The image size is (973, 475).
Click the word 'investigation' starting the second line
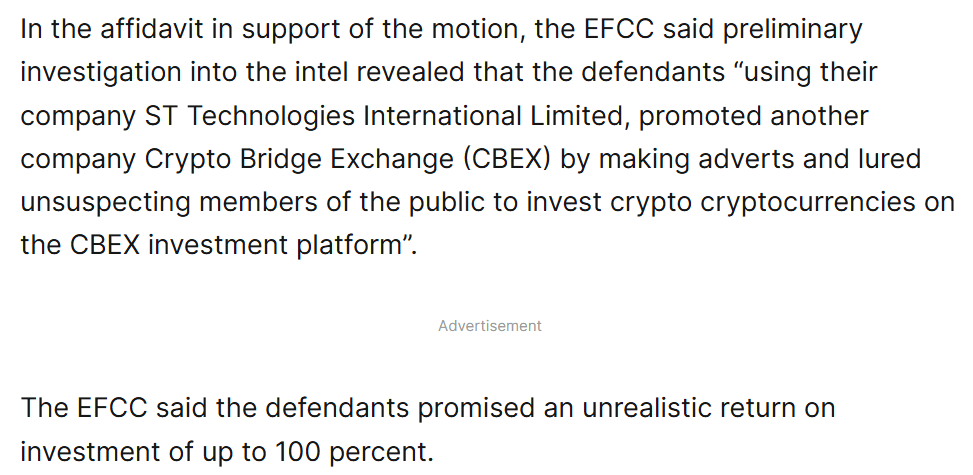(101, 73)
